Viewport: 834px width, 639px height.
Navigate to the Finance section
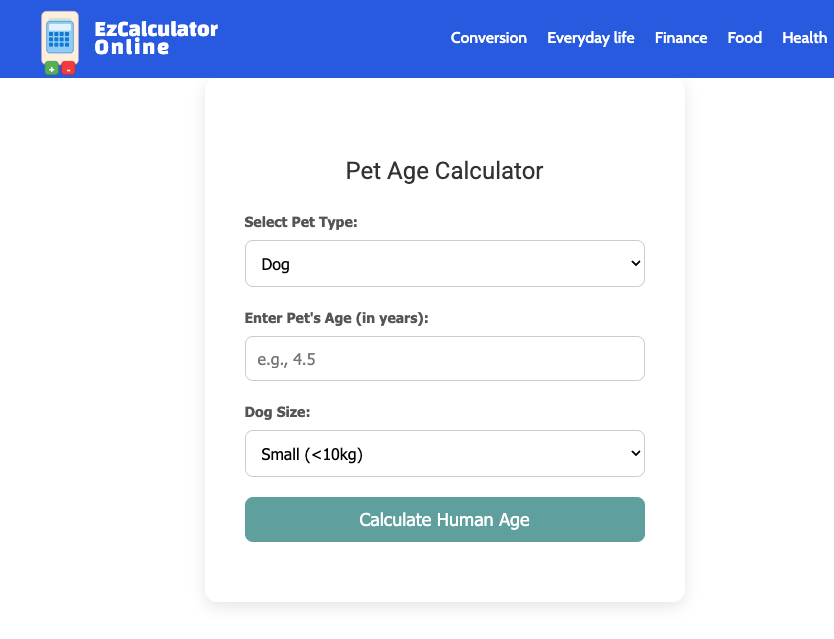(681, 38)
